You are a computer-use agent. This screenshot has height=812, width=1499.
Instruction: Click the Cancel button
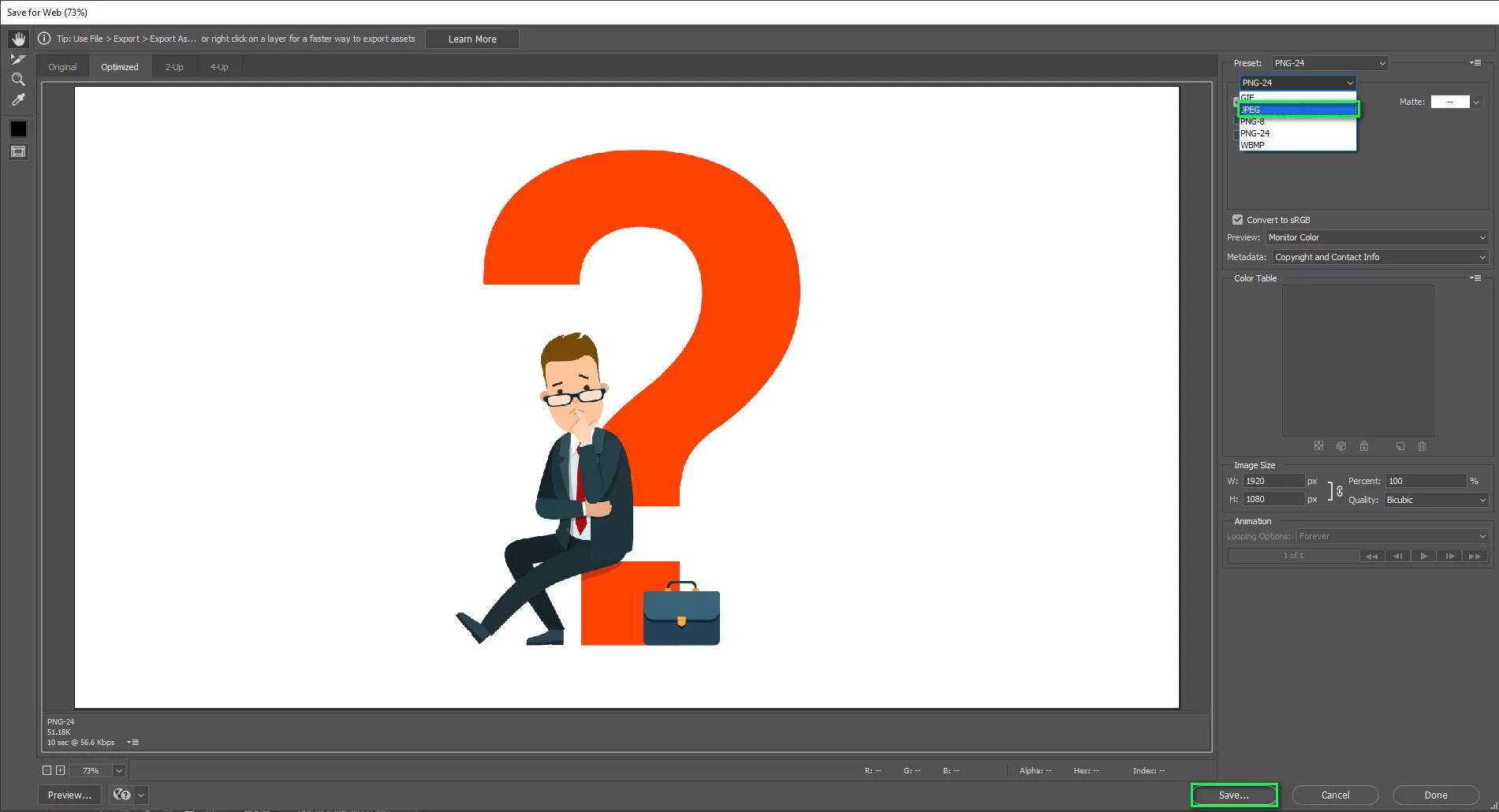1335,795
